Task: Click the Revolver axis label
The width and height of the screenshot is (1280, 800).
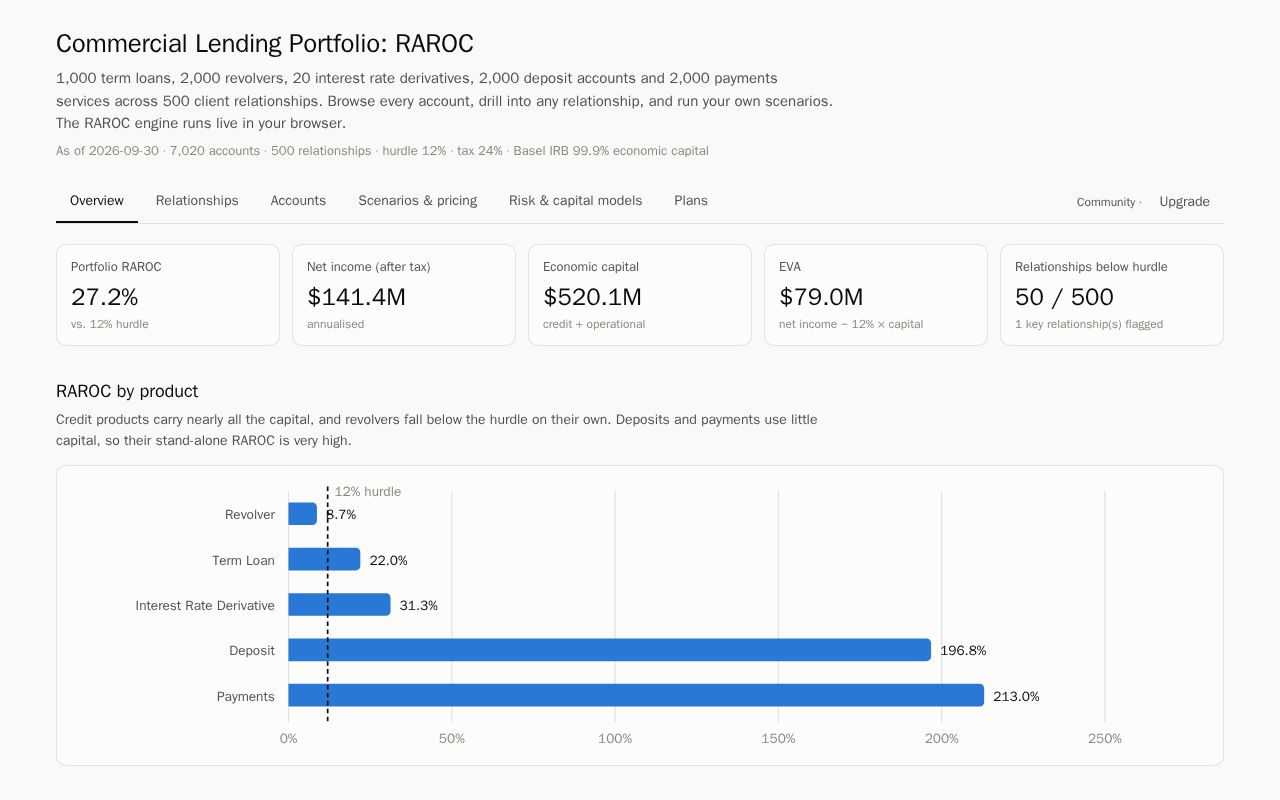Action: 250,514
